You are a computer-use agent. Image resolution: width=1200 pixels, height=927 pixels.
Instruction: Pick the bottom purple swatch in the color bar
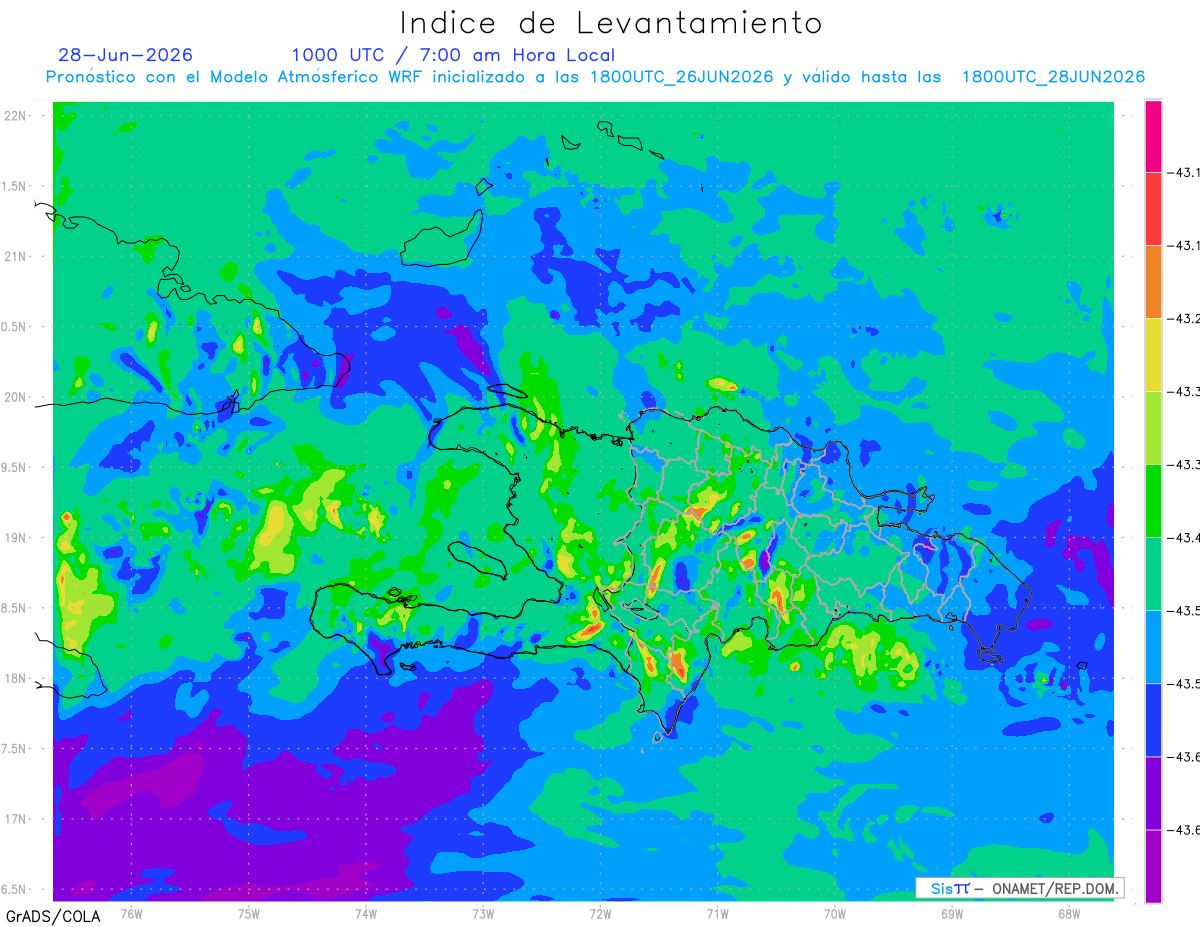(1153, 866)
